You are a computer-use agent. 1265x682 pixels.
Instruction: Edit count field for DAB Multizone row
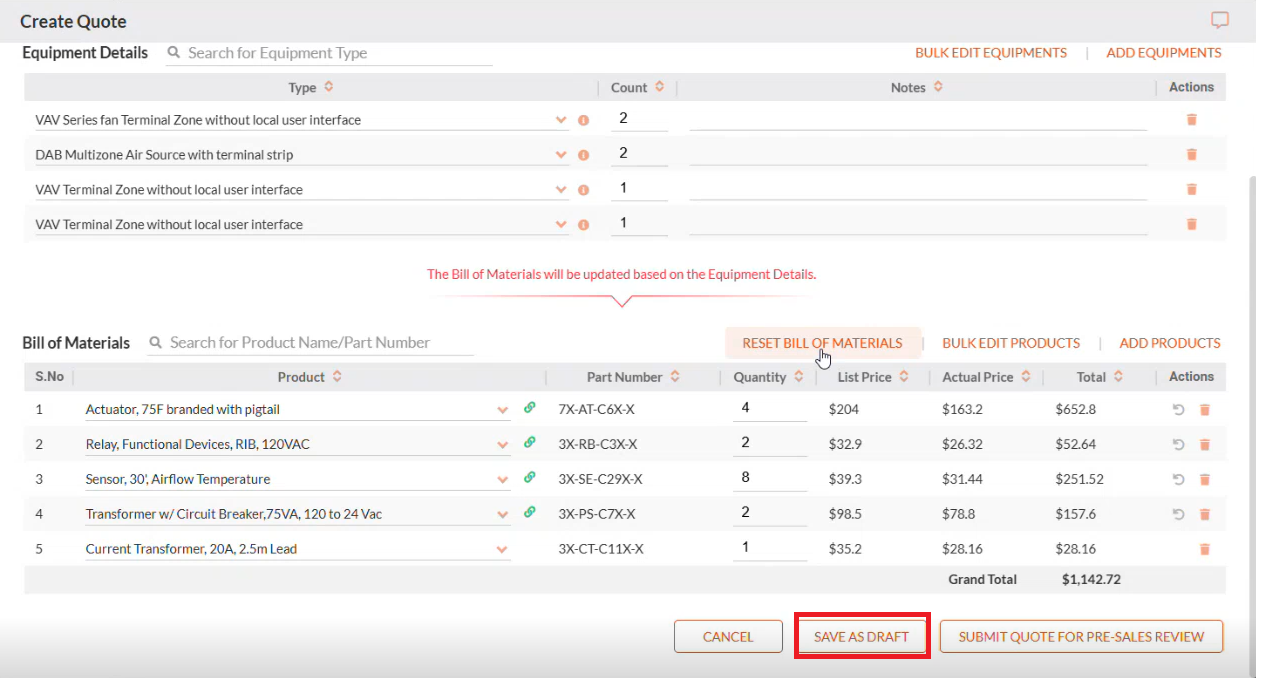tap(639, 154)
